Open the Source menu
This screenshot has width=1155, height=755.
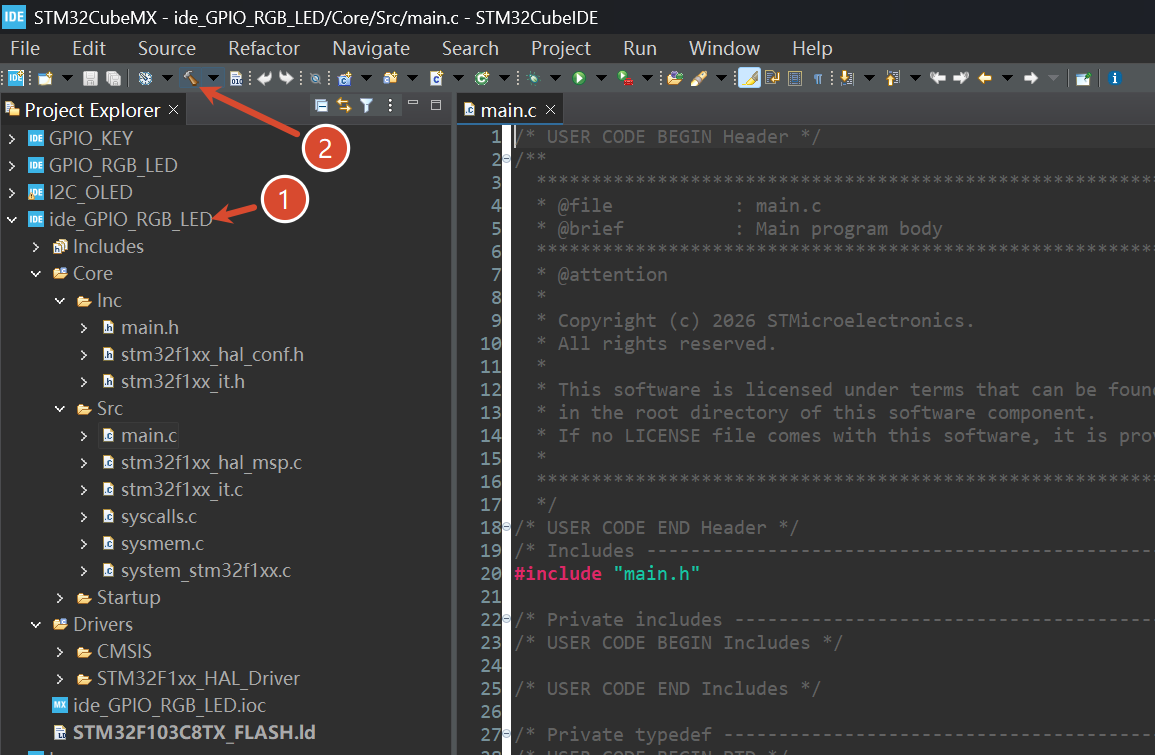[167, 49]
